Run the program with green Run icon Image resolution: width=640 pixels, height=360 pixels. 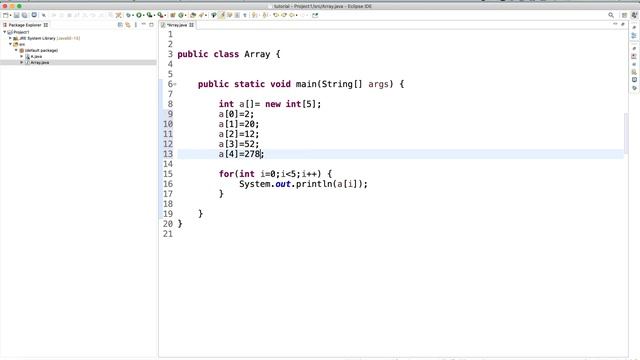(x=139, y=15)
